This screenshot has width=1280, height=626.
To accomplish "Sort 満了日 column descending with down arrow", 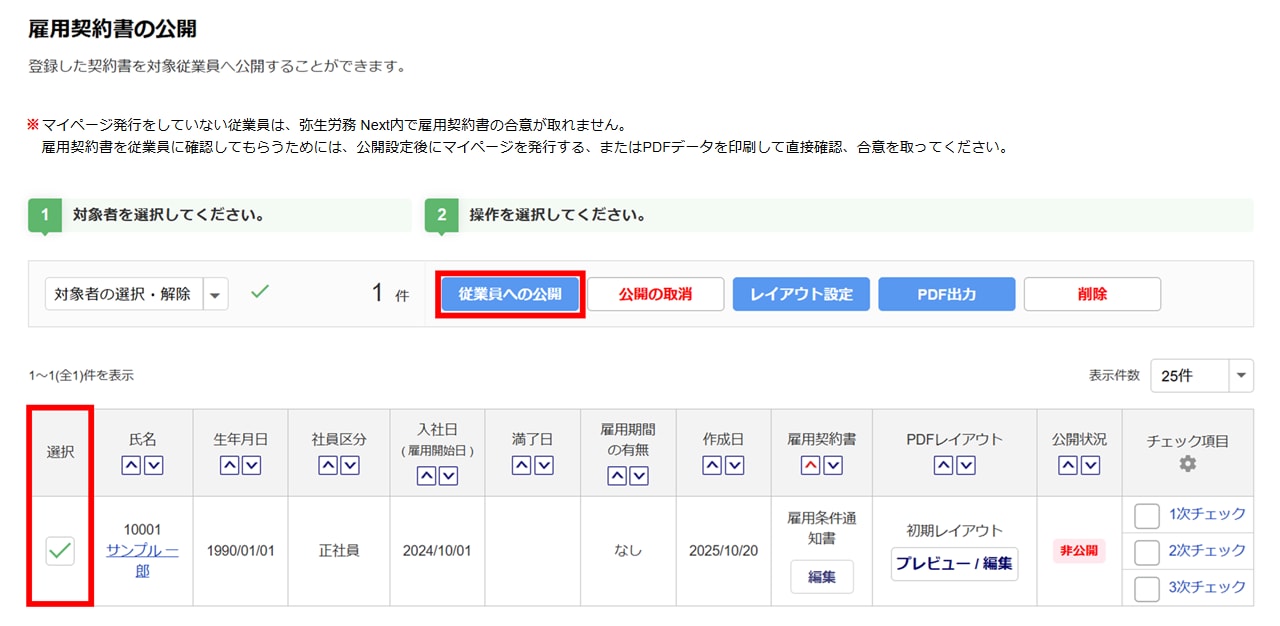I will (x=544, y=465).
